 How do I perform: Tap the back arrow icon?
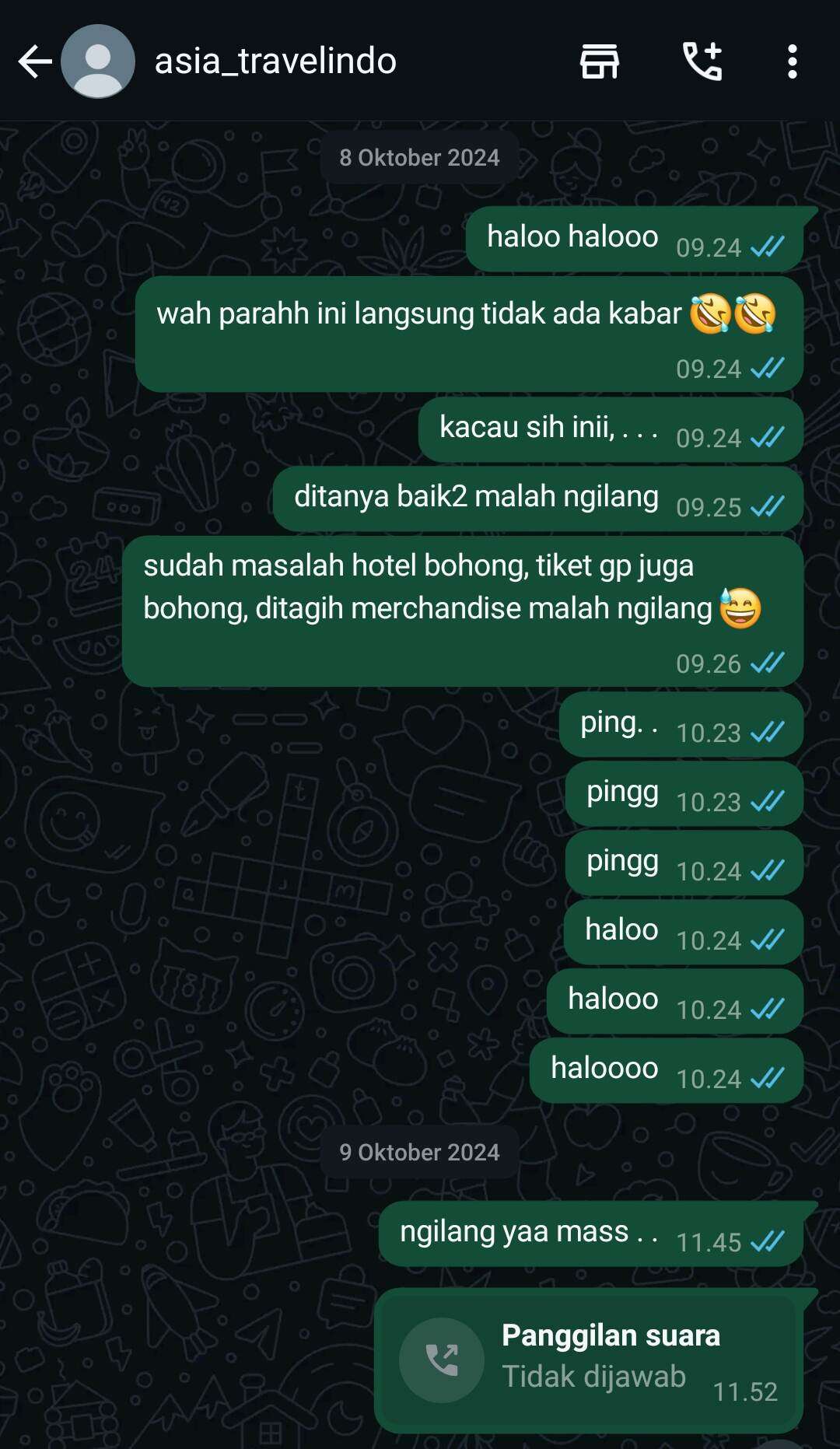click(x=35, y=61)
